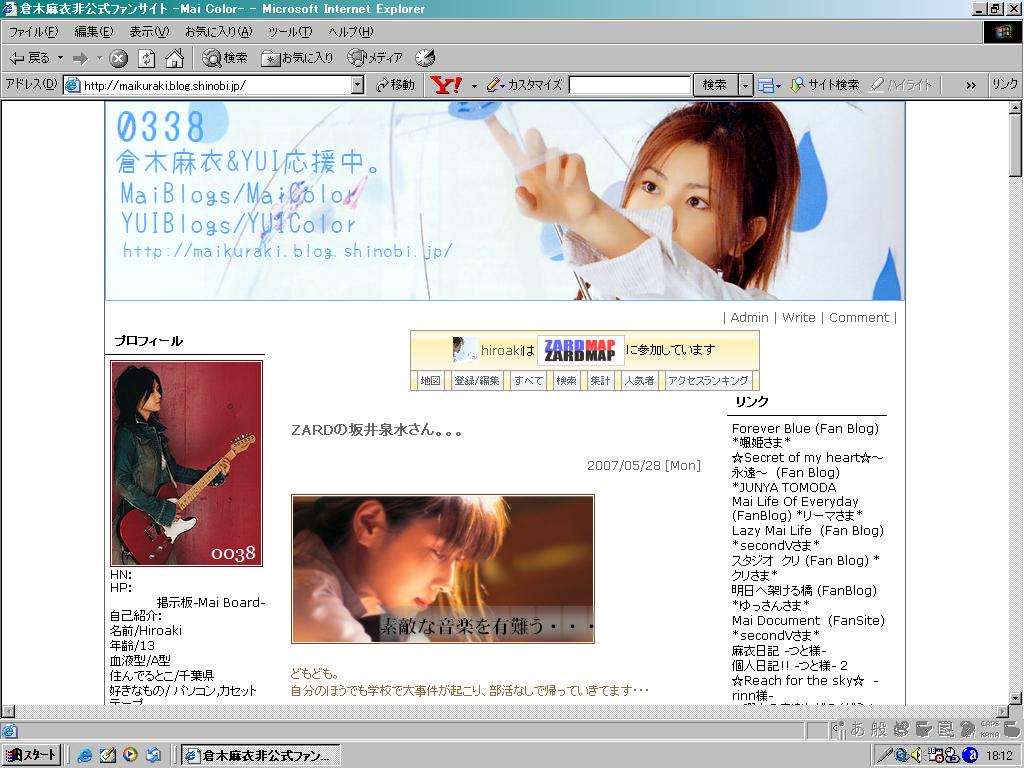Open the ファイル(F) menu

[33, 31]
